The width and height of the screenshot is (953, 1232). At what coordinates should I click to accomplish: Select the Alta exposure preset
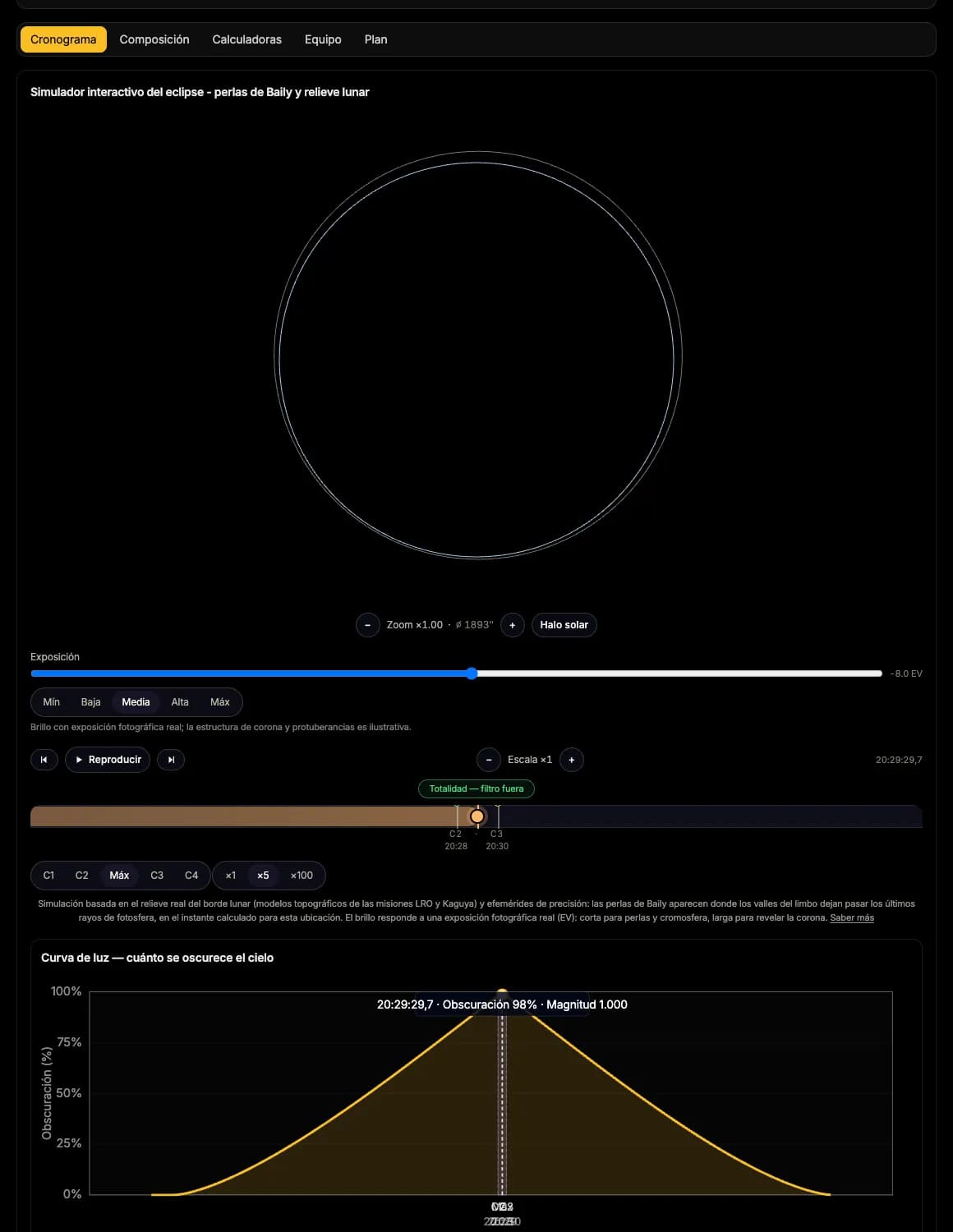tap(180, 702)
